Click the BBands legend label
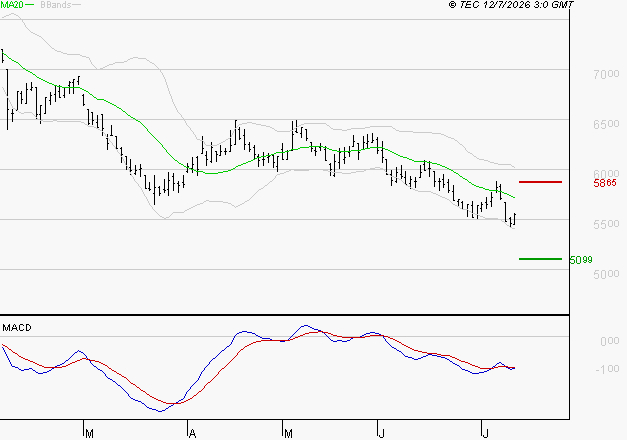This screenshot has width=627, height=440. click(x=56, y=5)
